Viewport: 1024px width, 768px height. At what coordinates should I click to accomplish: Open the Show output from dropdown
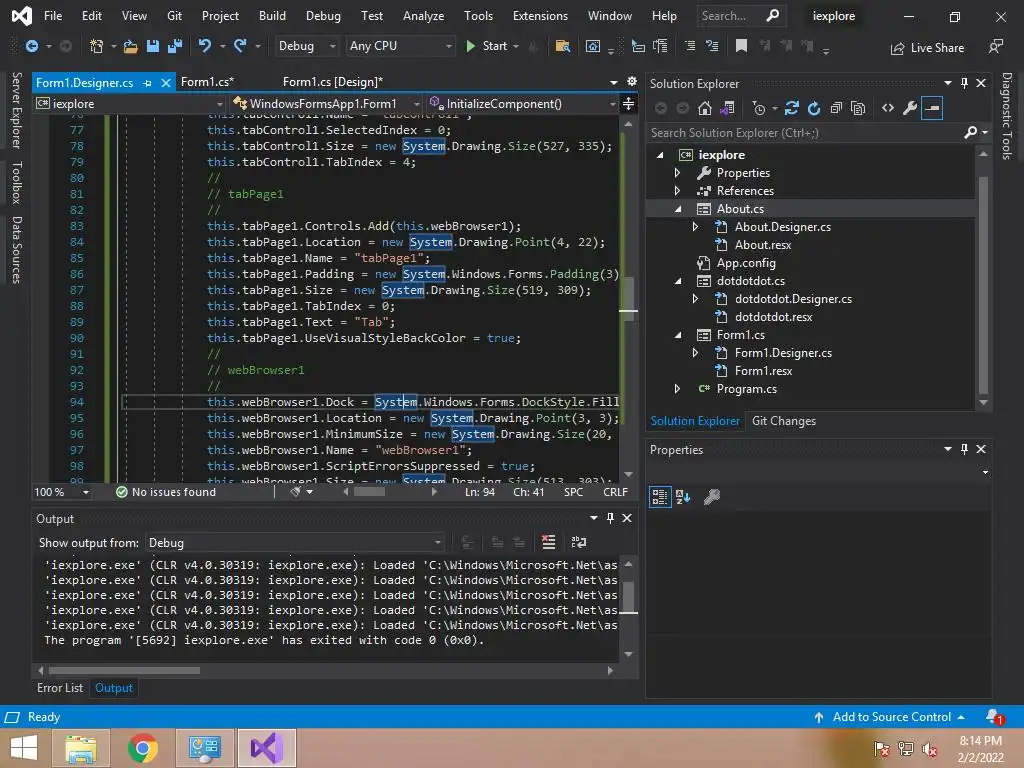295,543
